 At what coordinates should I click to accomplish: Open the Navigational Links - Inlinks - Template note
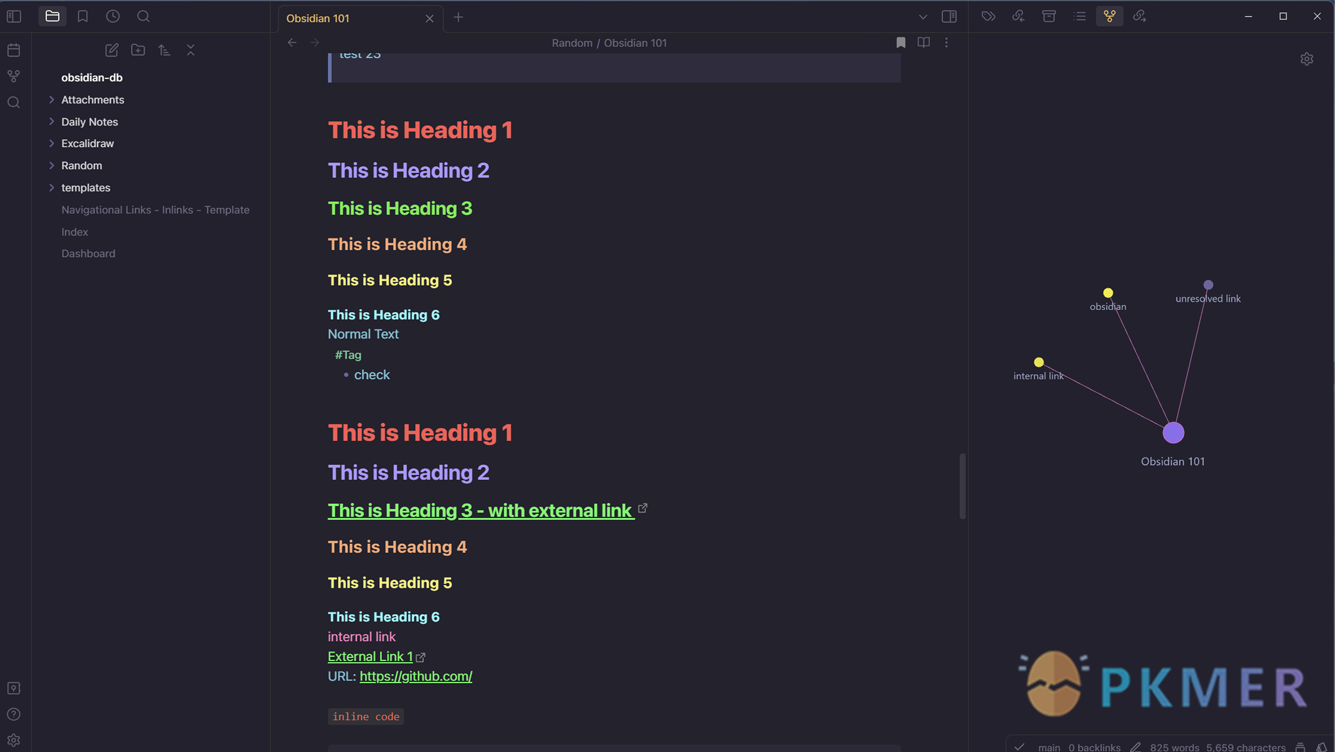tap(155, 210)
